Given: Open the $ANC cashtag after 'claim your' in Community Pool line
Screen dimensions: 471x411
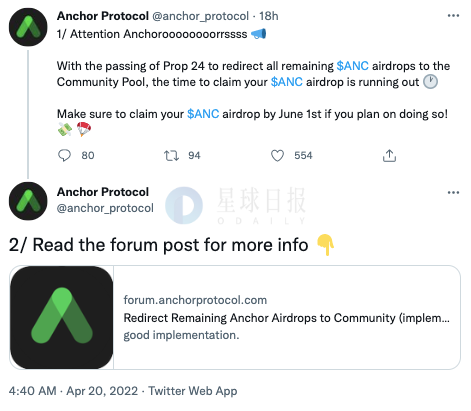Looking at the screenshot, I should click(x=287, y=82).
